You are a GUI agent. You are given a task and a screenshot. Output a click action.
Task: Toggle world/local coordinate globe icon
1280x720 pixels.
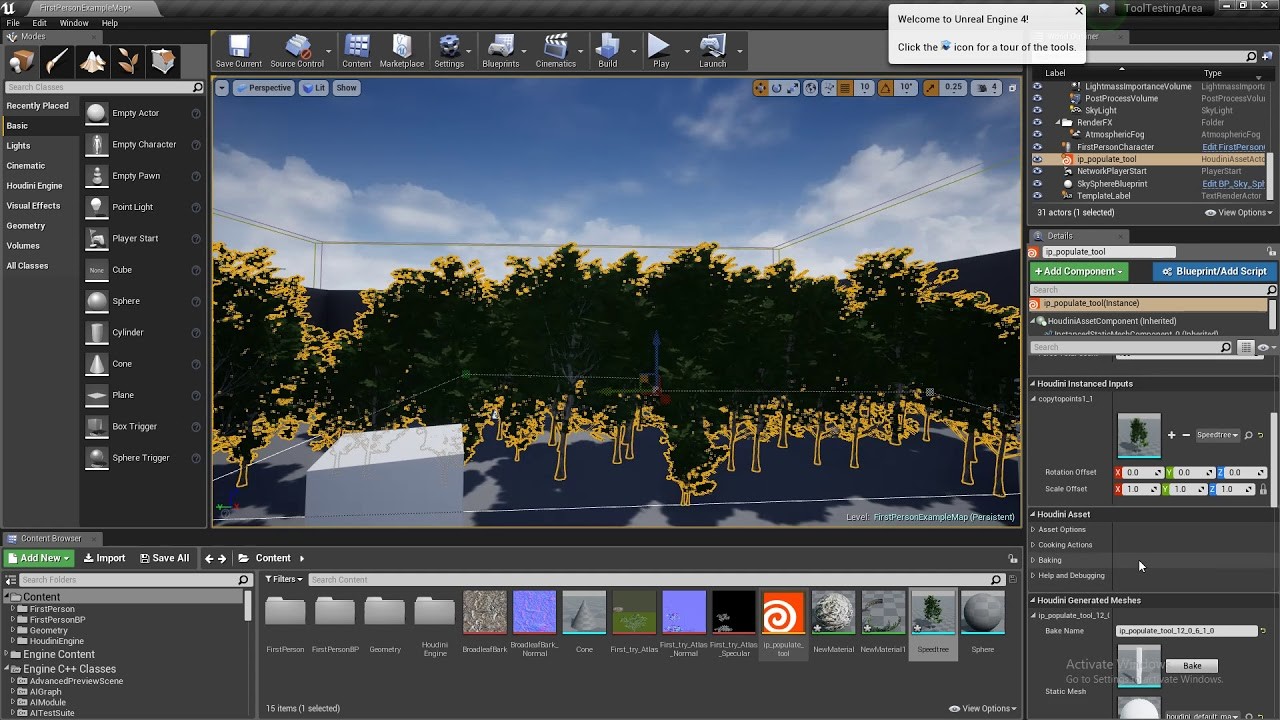coord(811,88)
